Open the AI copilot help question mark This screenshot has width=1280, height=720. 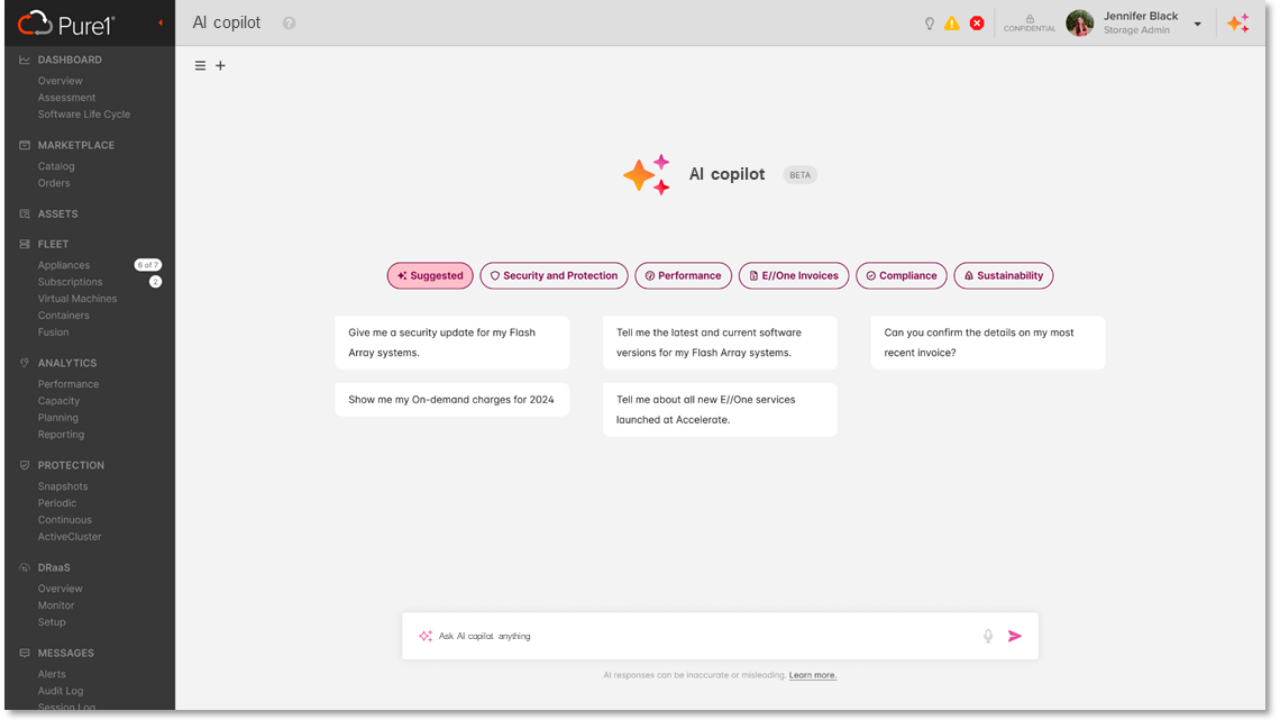coord(289,23)
